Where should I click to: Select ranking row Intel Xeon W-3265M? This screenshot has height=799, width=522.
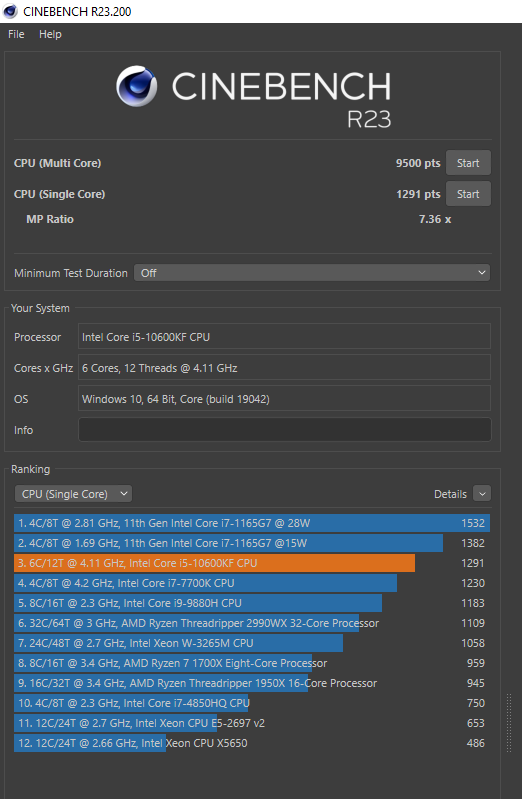coord(252,643)
